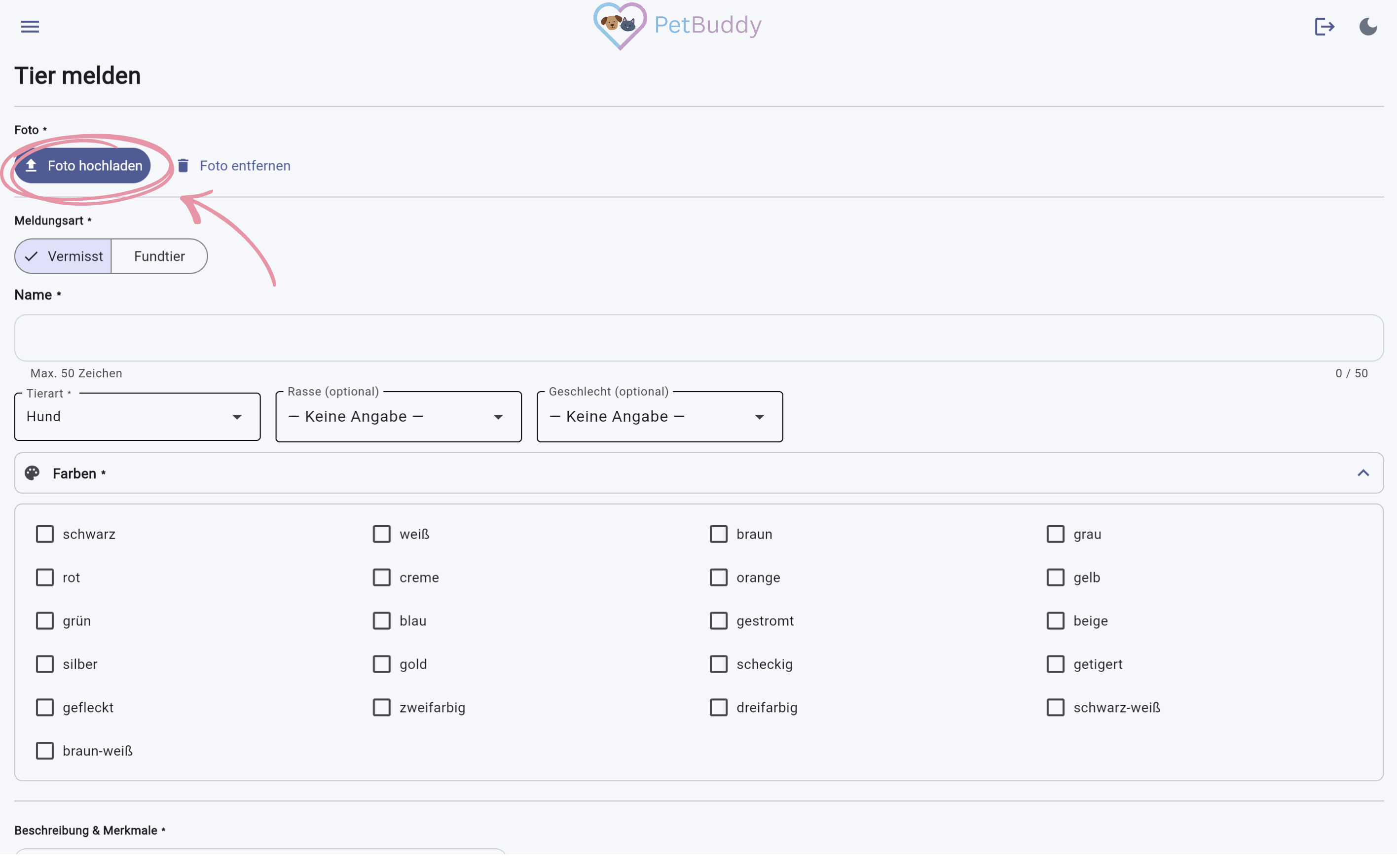Open the Geschlecht dropdown

pos(659,417)
